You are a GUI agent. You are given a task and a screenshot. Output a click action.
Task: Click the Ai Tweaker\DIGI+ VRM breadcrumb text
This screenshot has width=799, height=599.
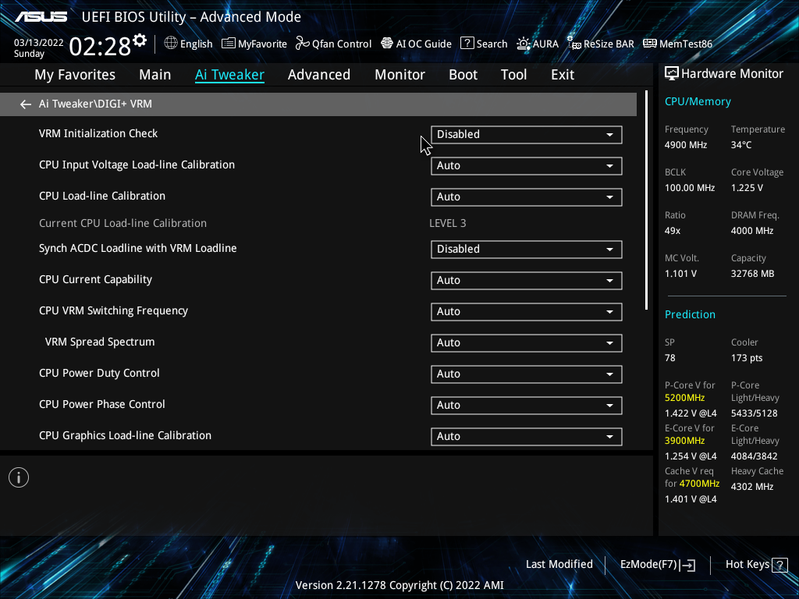pyautogui.click(x=95, y=104)
